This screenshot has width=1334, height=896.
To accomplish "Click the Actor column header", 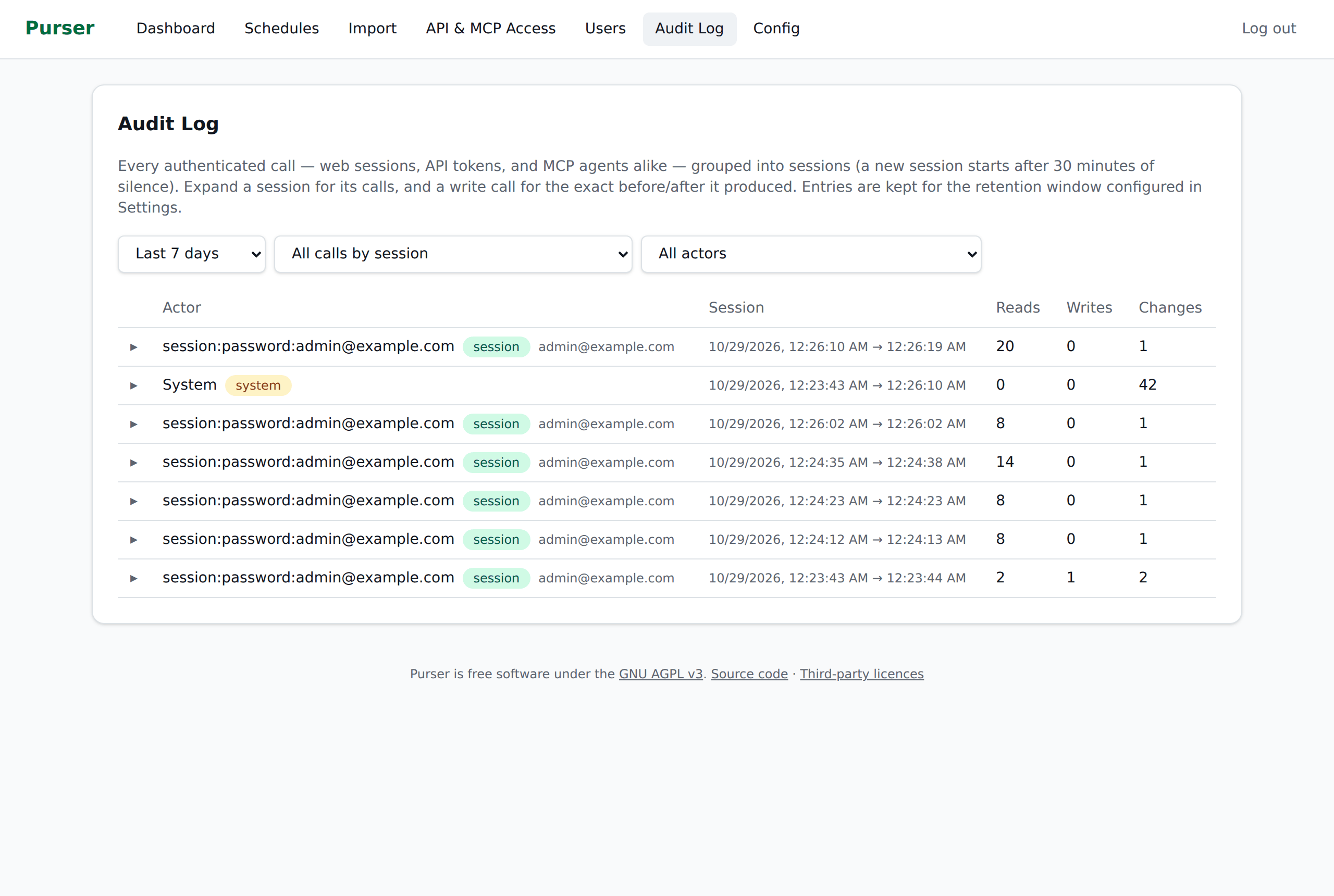I will click(182, 307).
